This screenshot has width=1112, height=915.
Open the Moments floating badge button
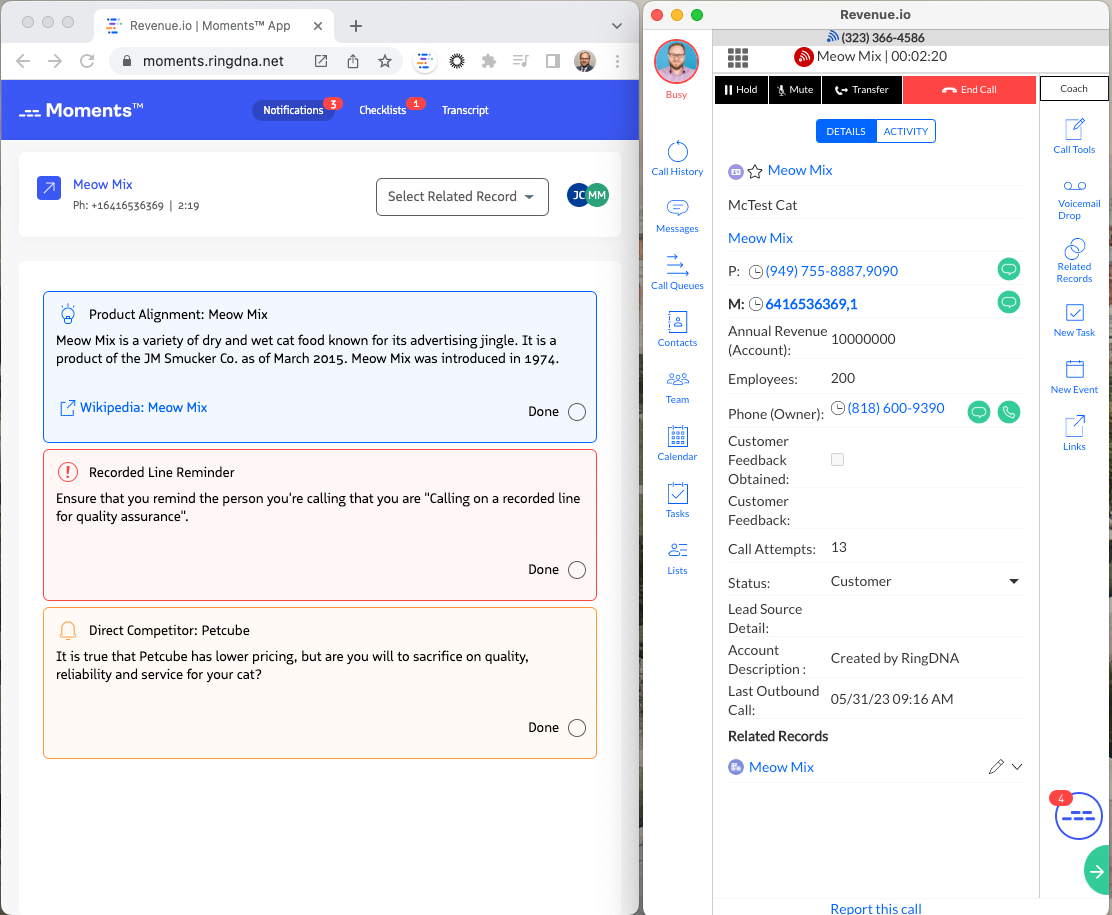(1078, 816)
